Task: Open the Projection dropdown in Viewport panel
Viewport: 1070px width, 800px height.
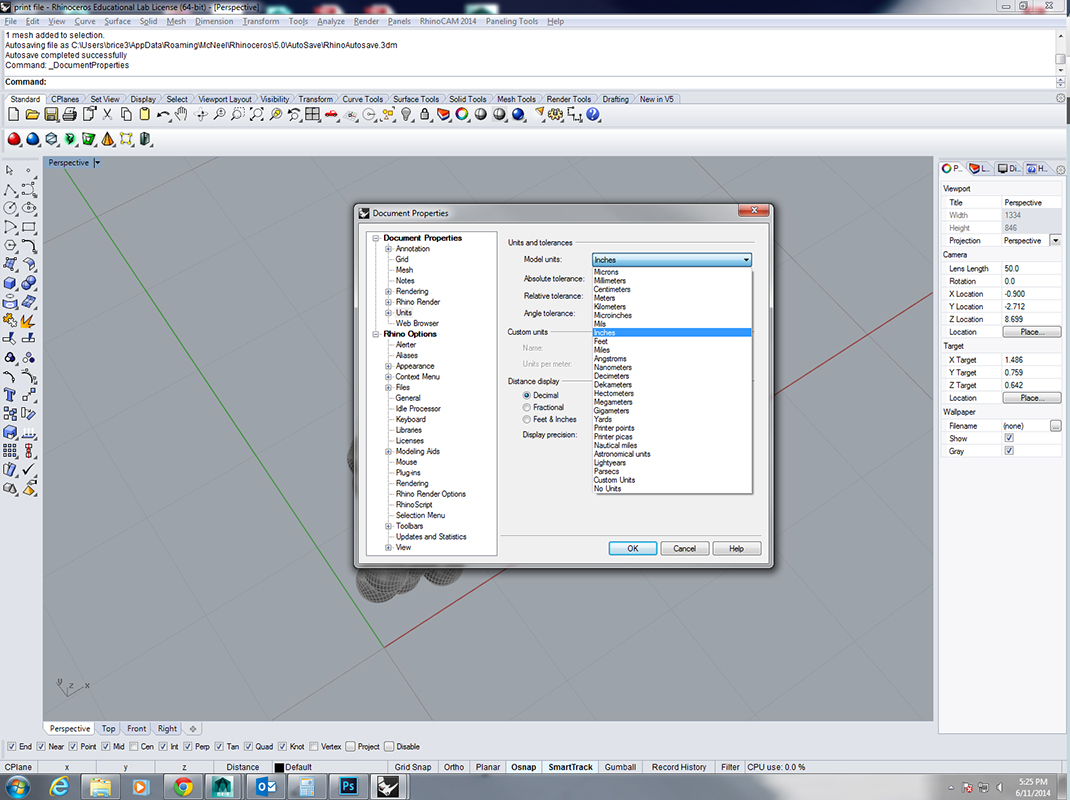Action: tap(1056, 241)
